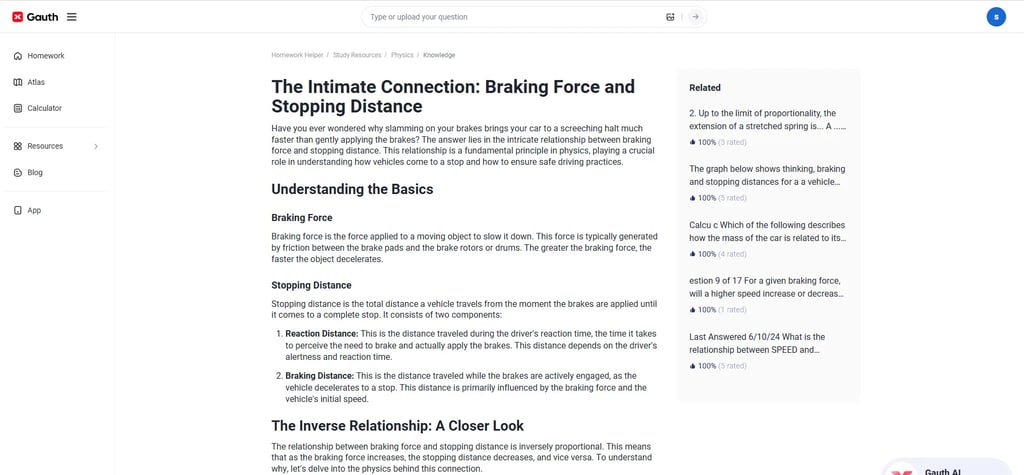
Task: Go to Physics breadcrumb
Action: click(402, 56)
